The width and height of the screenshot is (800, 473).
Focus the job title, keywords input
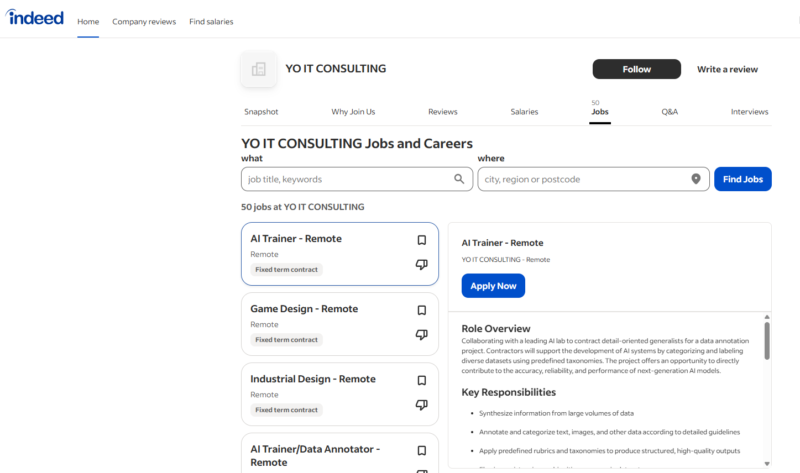pos(346,179)
